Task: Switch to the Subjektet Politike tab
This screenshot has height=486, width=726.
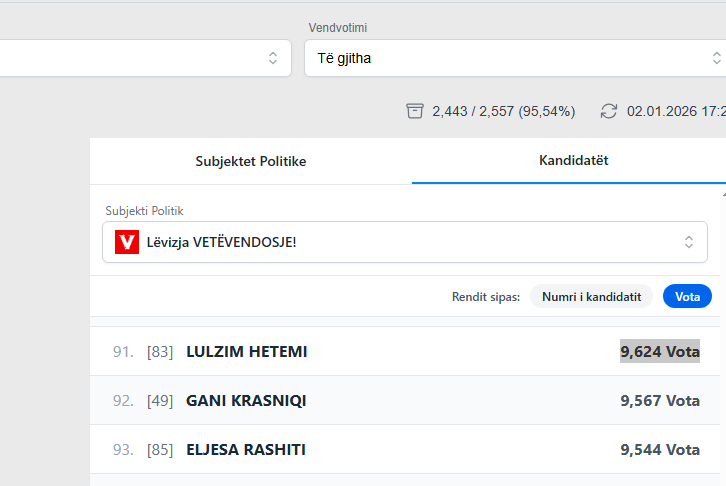Action: pos(250,161)
